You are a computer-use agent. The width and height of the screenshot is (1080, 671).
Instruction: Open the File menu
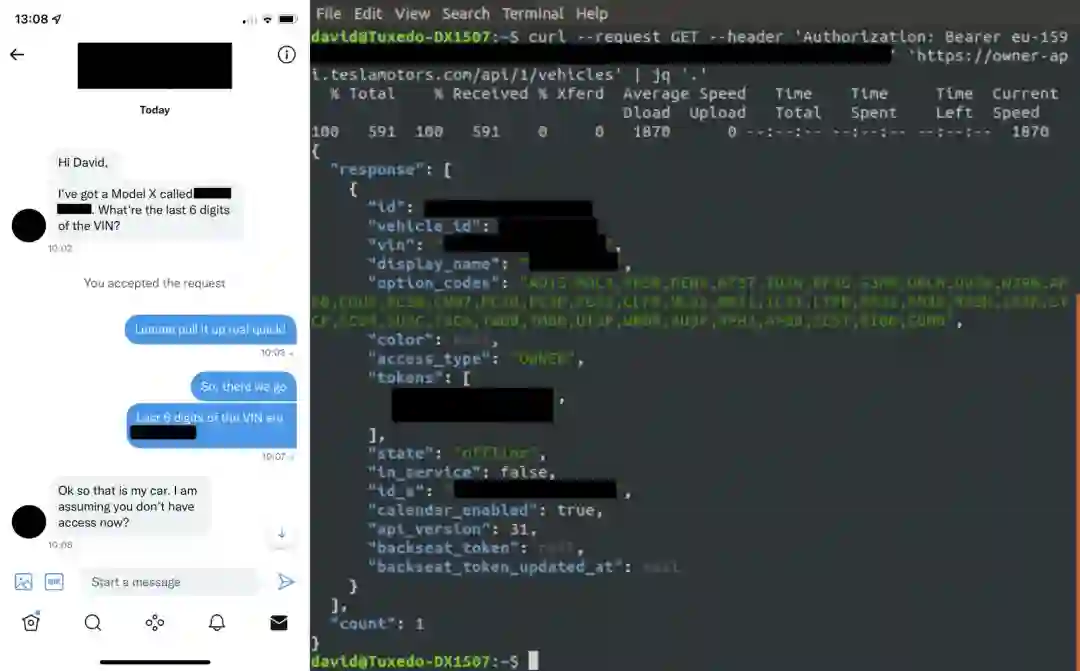[x=329, y=14]
